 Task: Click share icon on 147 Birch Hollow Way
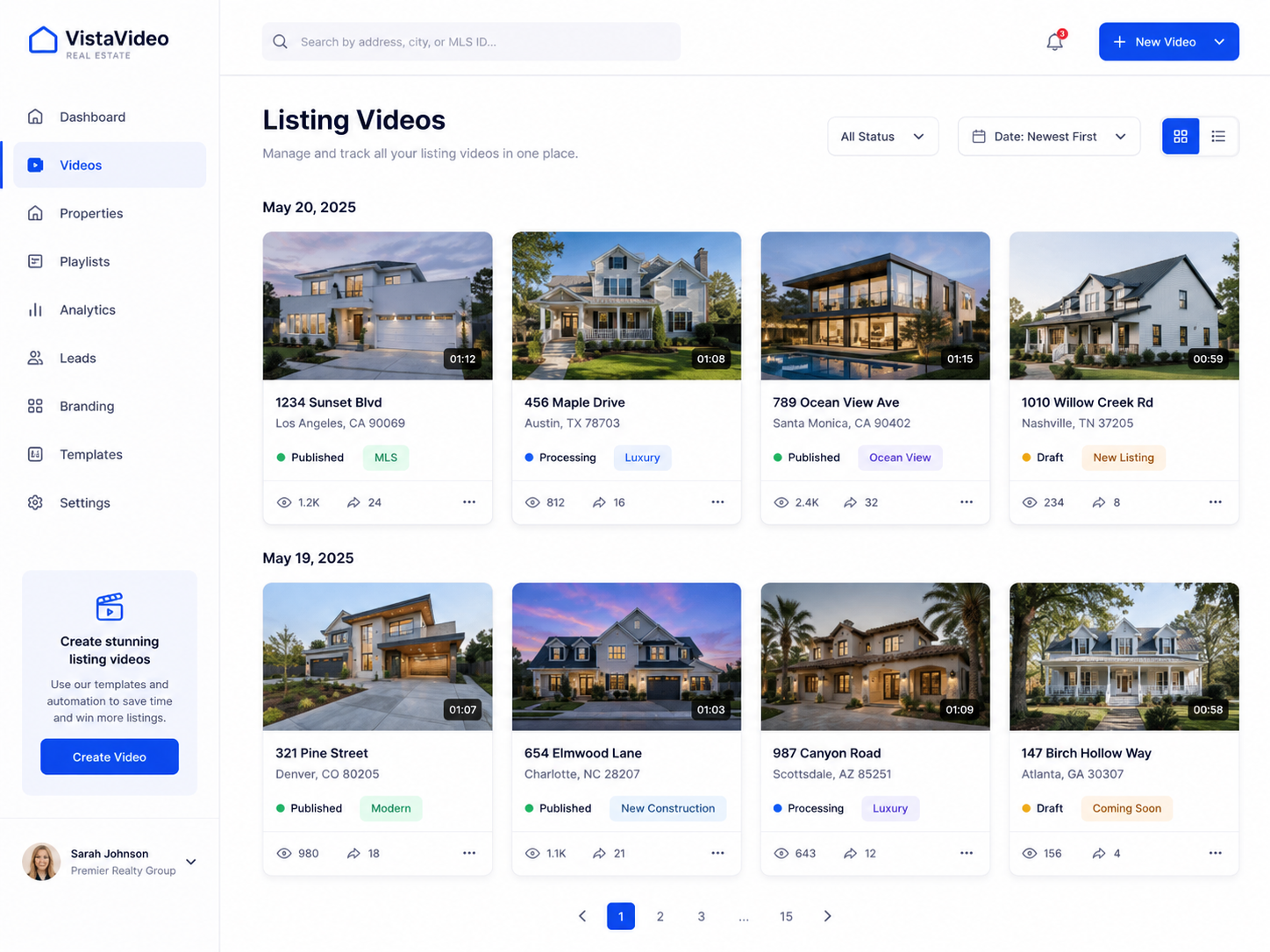pyautogui.click(x=1099, y=853)
